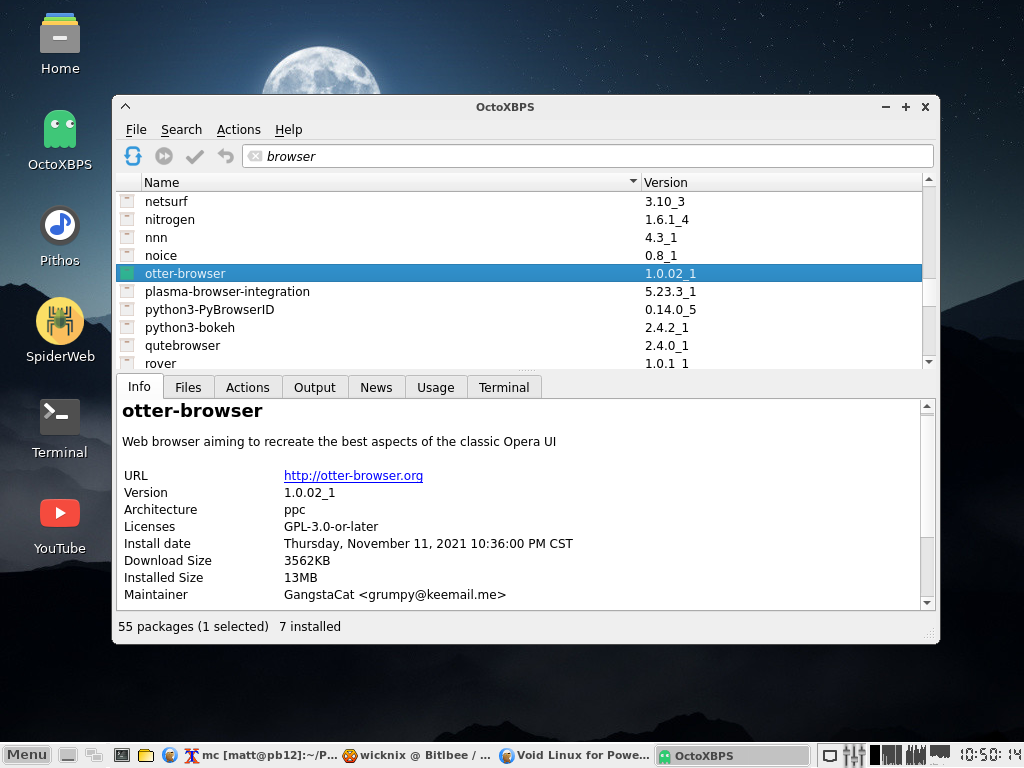Click package list scroll down arrow
Screen dimensions: 1024x768
(x=929, y=362)
